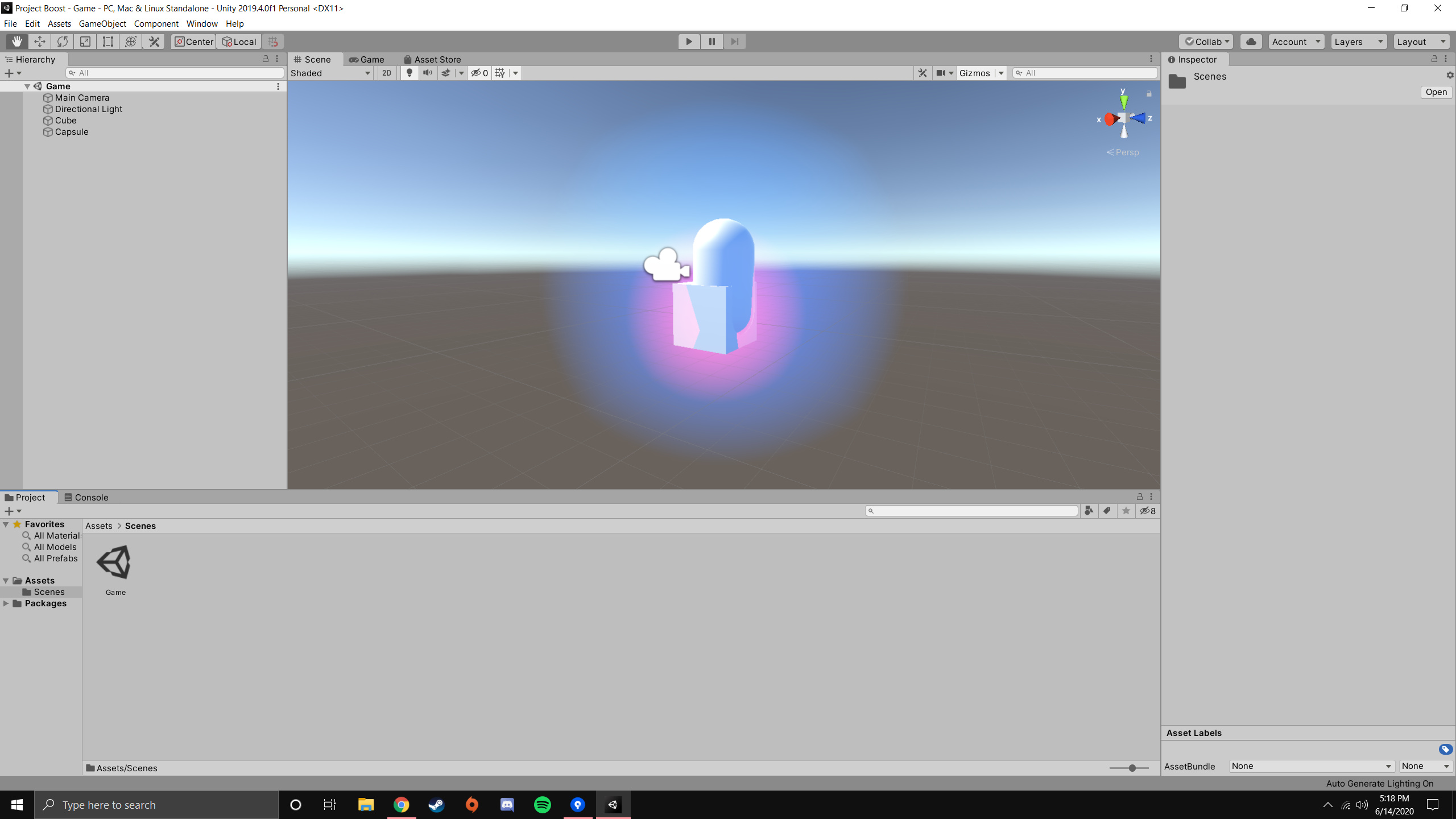1456x819 pixels.
Task: Collapse the Game scene in Hierarchy
Action: point(27,86)
